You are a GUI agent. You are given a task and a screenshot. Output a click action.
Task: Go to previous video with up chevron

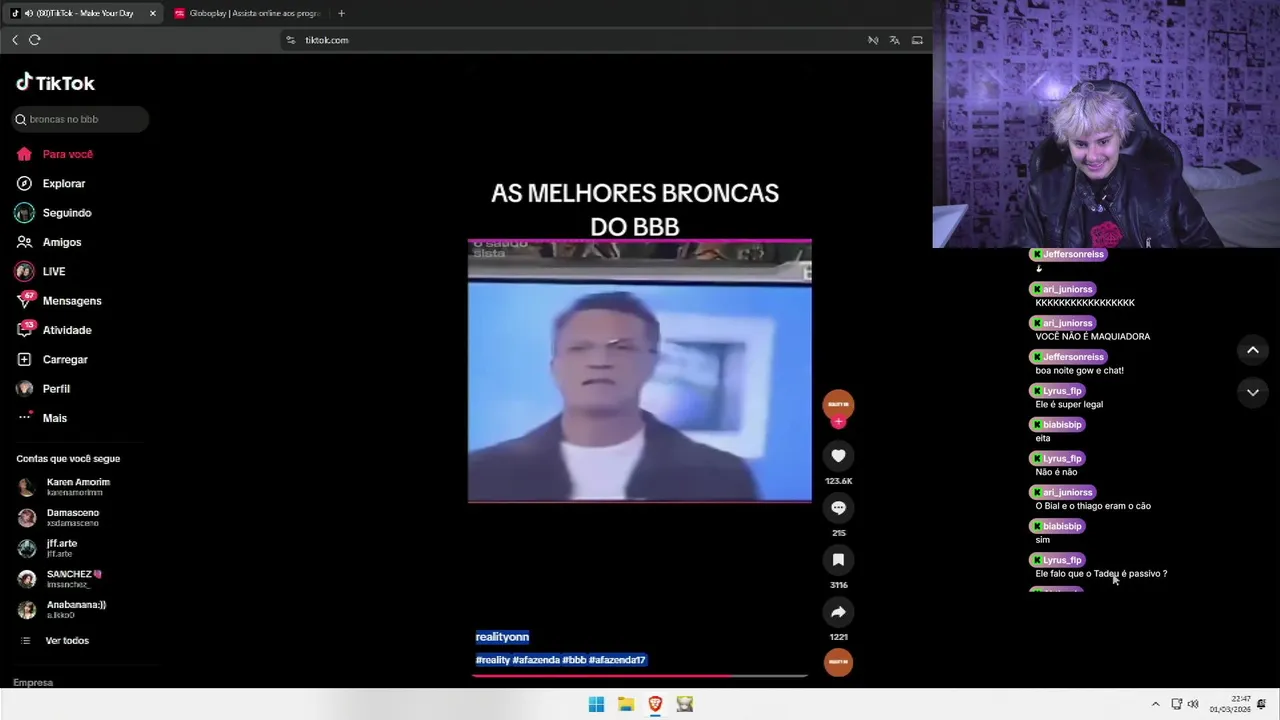pos(1252,350)
